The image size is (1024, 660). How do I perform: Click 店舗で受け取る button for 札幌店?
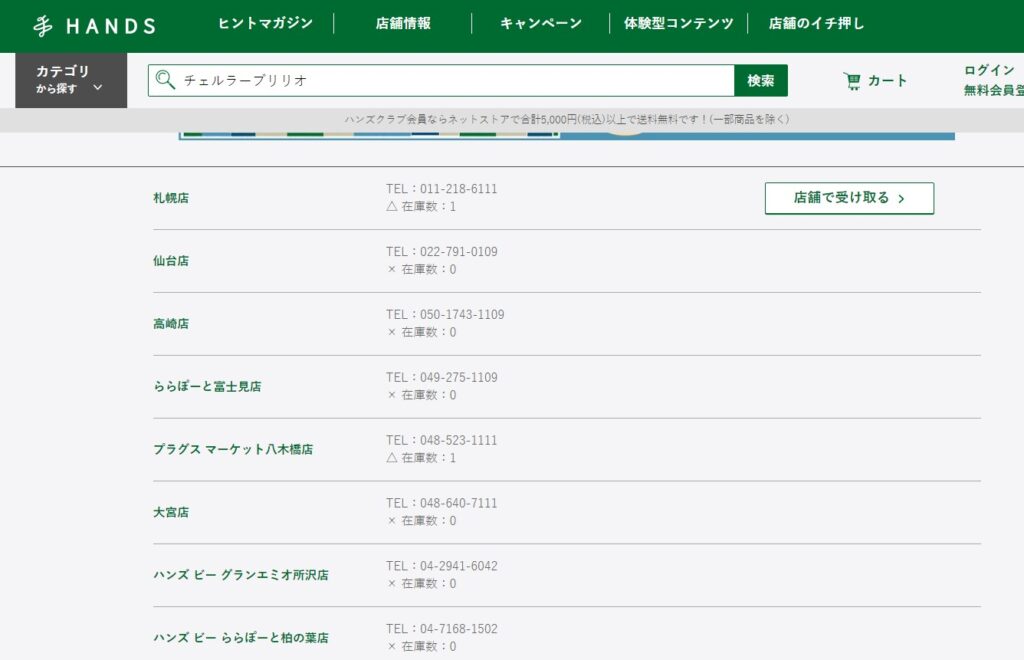(850, 198)
